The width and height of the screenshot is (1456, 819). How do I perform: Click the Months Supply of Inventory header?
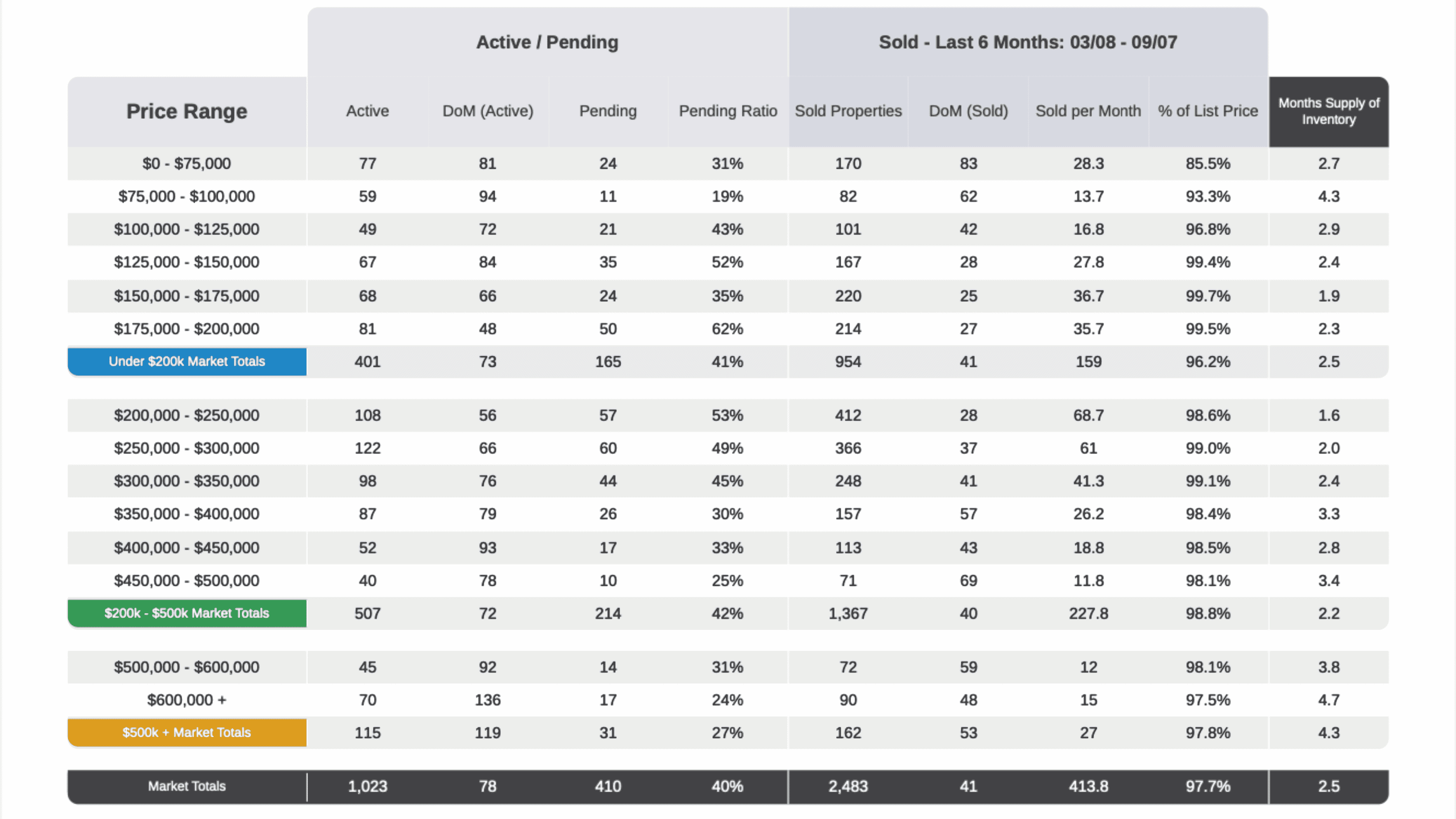1329,111
